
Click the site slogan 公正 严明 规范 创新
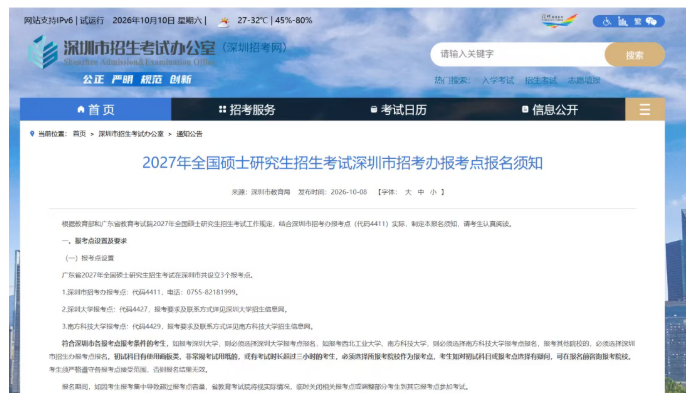pyautogui.click(x=137, y=80)
